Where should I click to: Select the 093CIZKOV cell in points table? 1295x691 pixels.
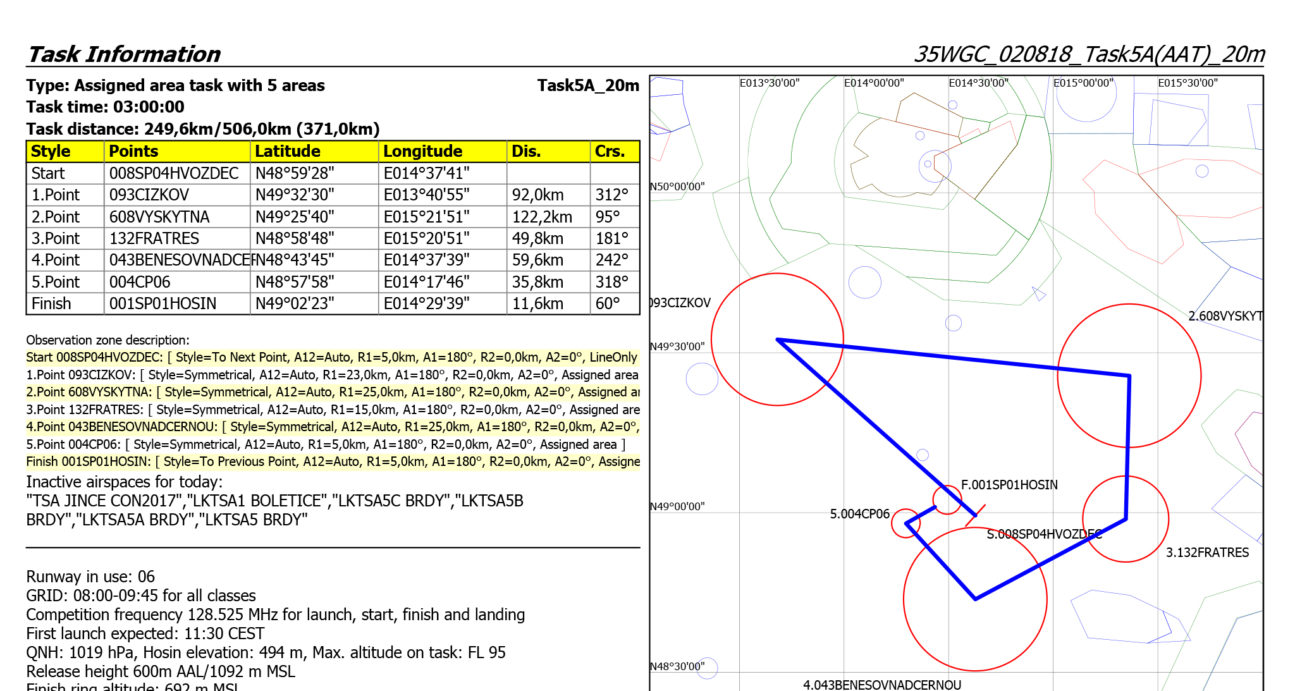149,195
